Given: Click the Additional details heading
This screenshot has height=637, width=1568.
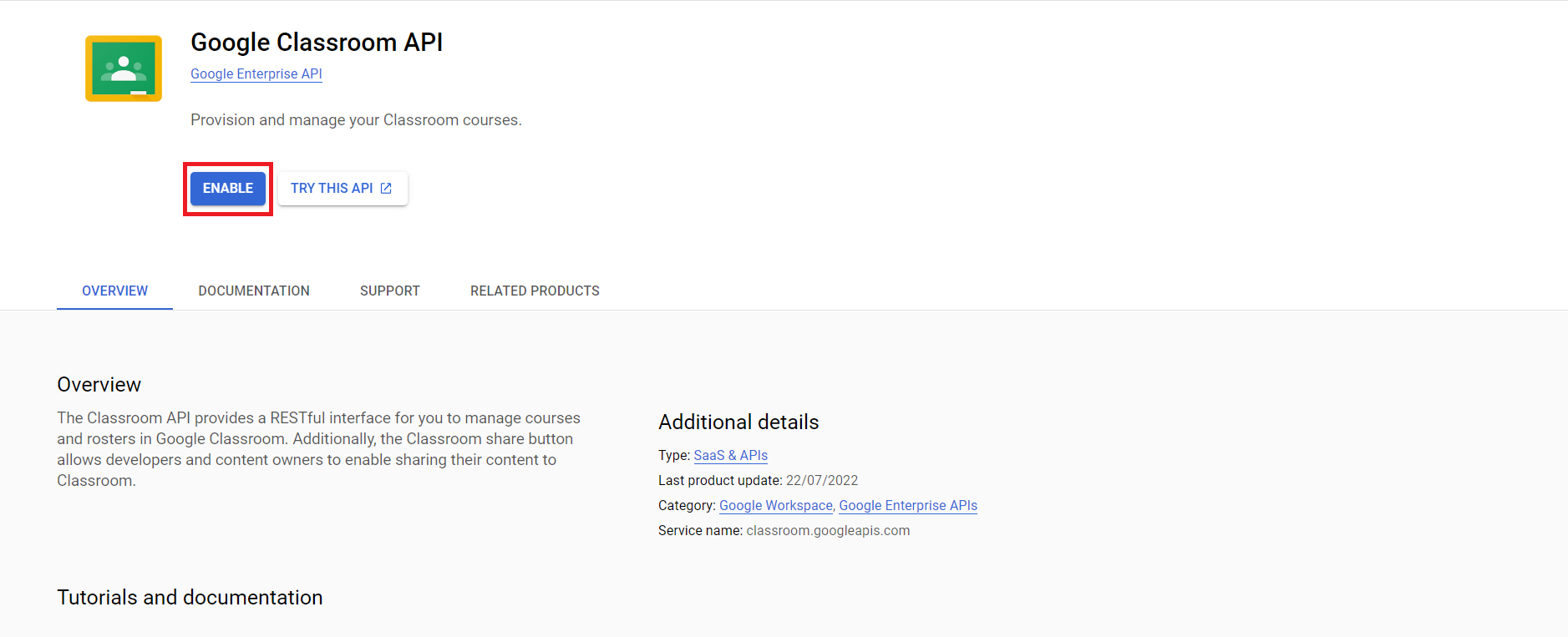Looking at the screenshot, I should [x=738, y=422].
